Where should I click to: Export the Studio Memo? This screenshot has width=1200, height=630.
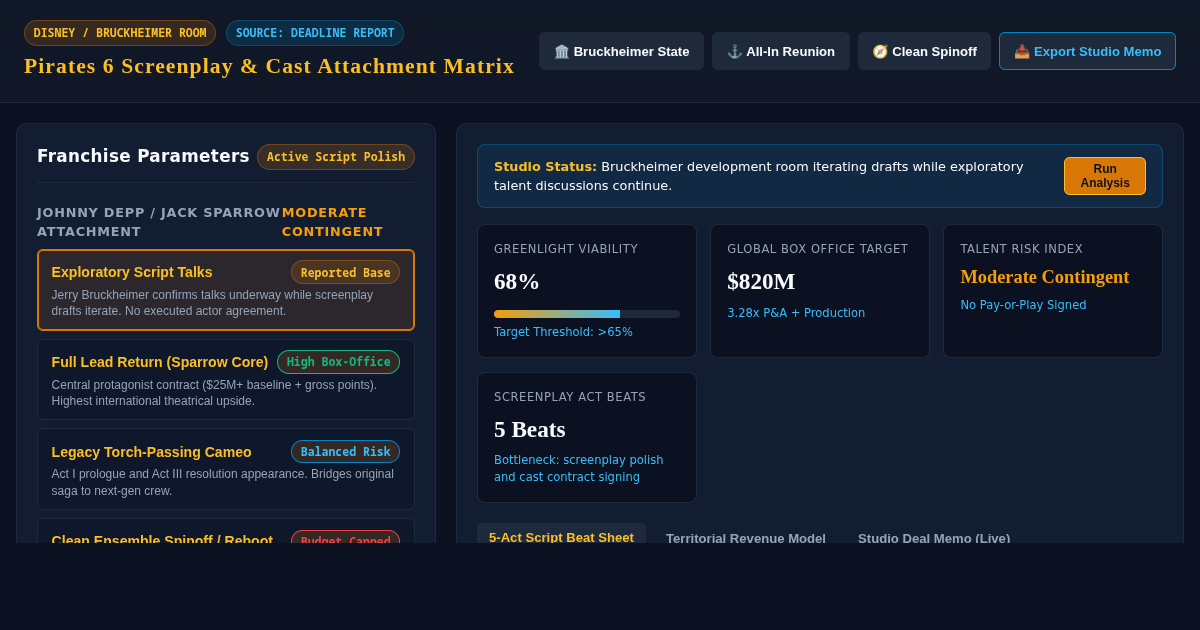tap(1087, 51)
